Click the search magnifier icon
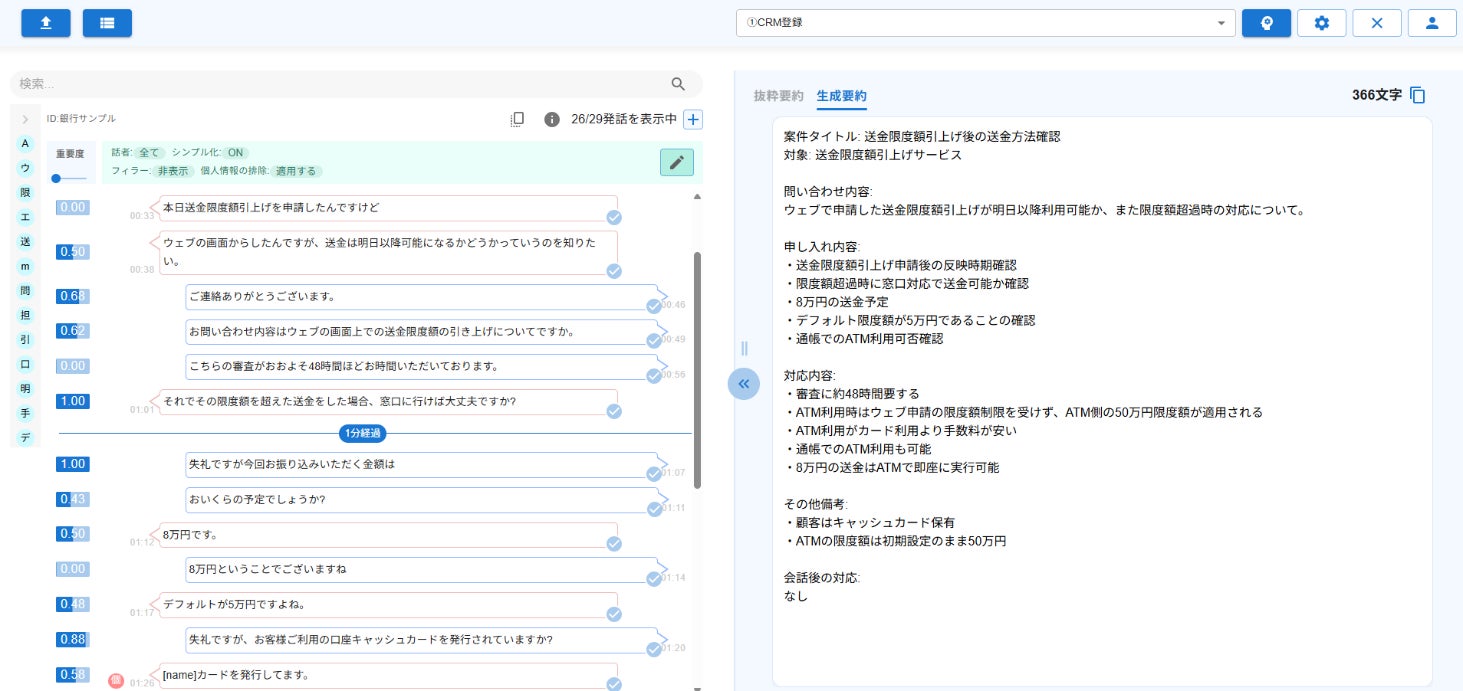Viewport: 1463px width, 691px height. click(679, 84)
